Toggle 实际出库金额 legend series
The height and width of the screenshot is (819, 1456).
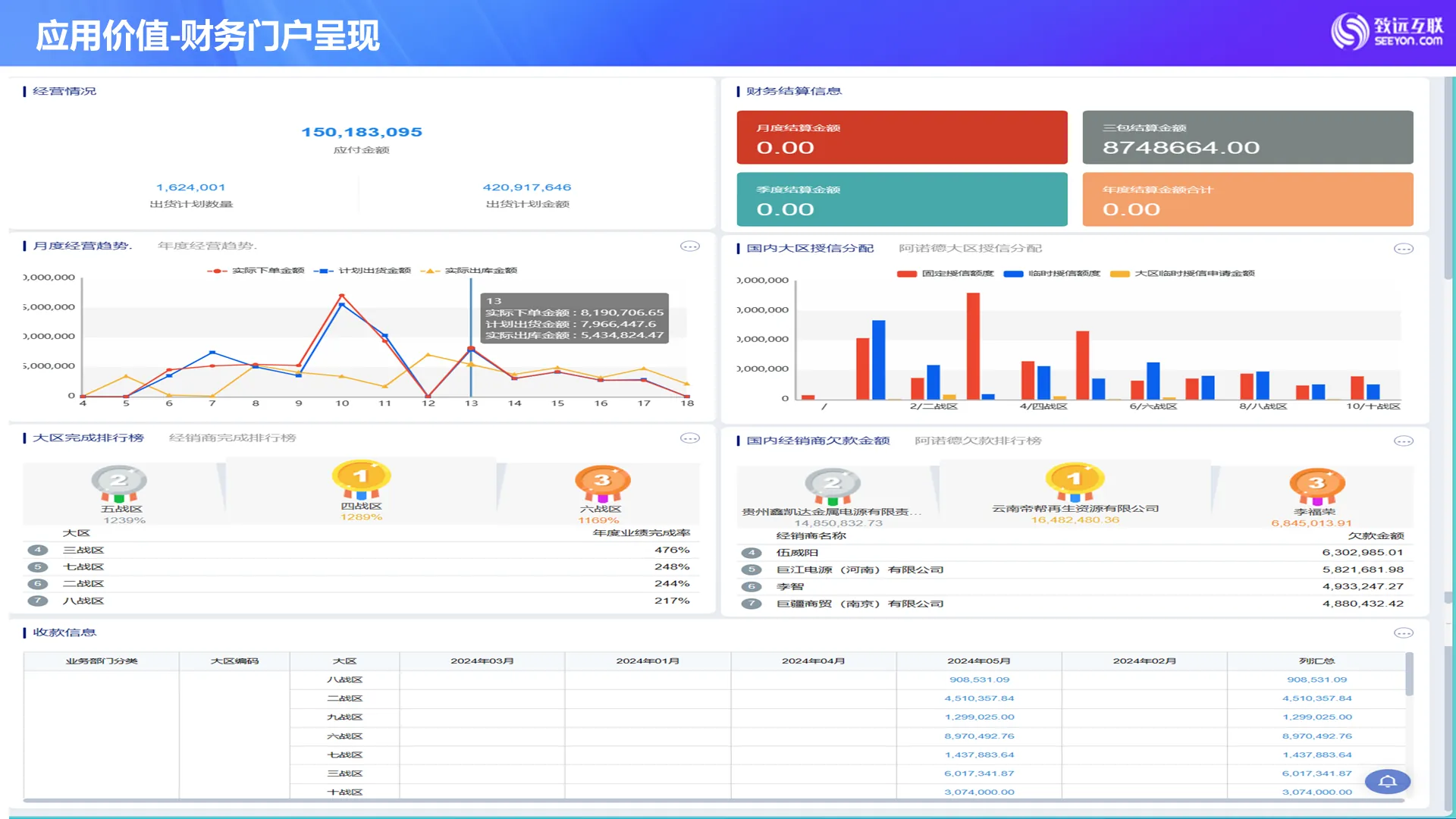pos(468,271)
